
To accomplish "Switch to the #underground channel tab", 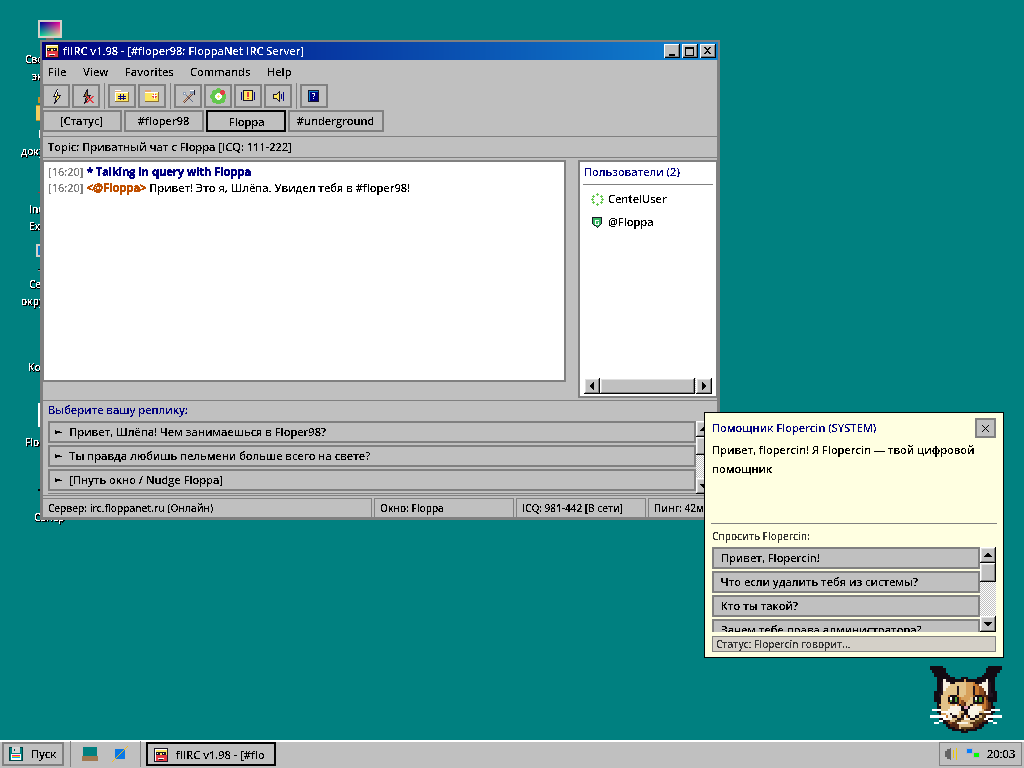I will pos(335,121).
